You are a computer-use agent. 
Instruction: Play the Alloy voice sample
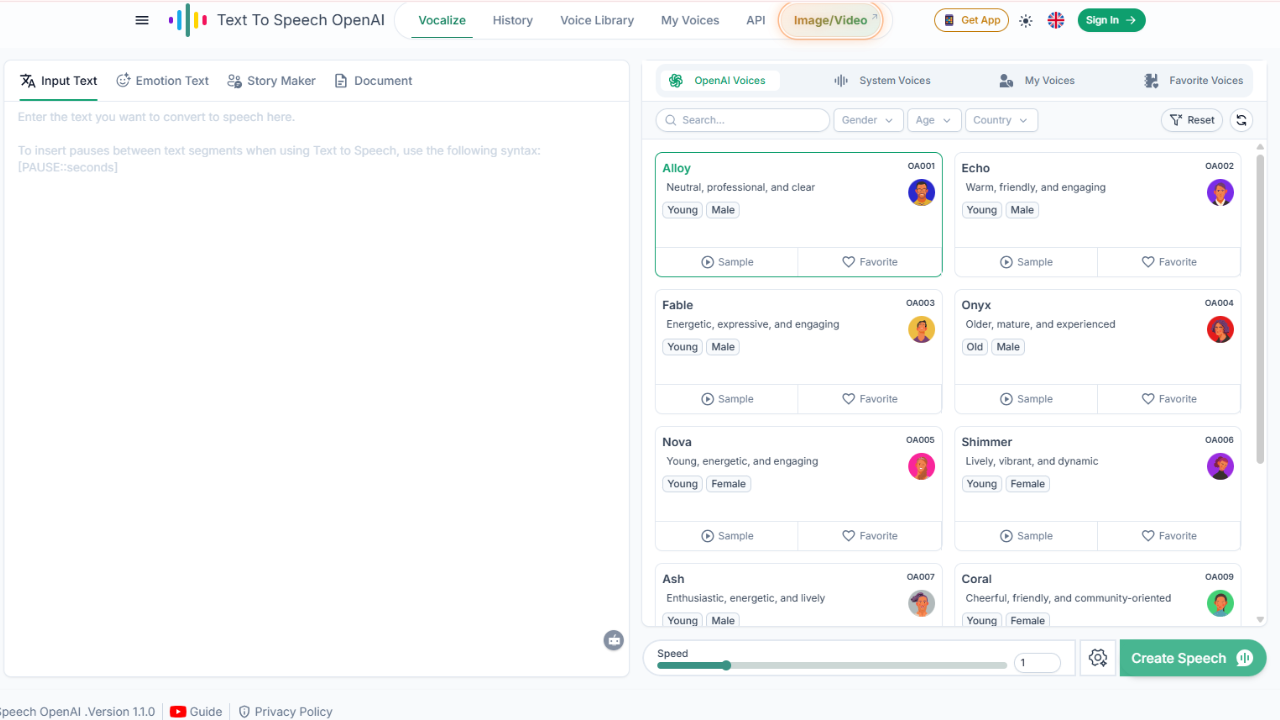[727, 262]
